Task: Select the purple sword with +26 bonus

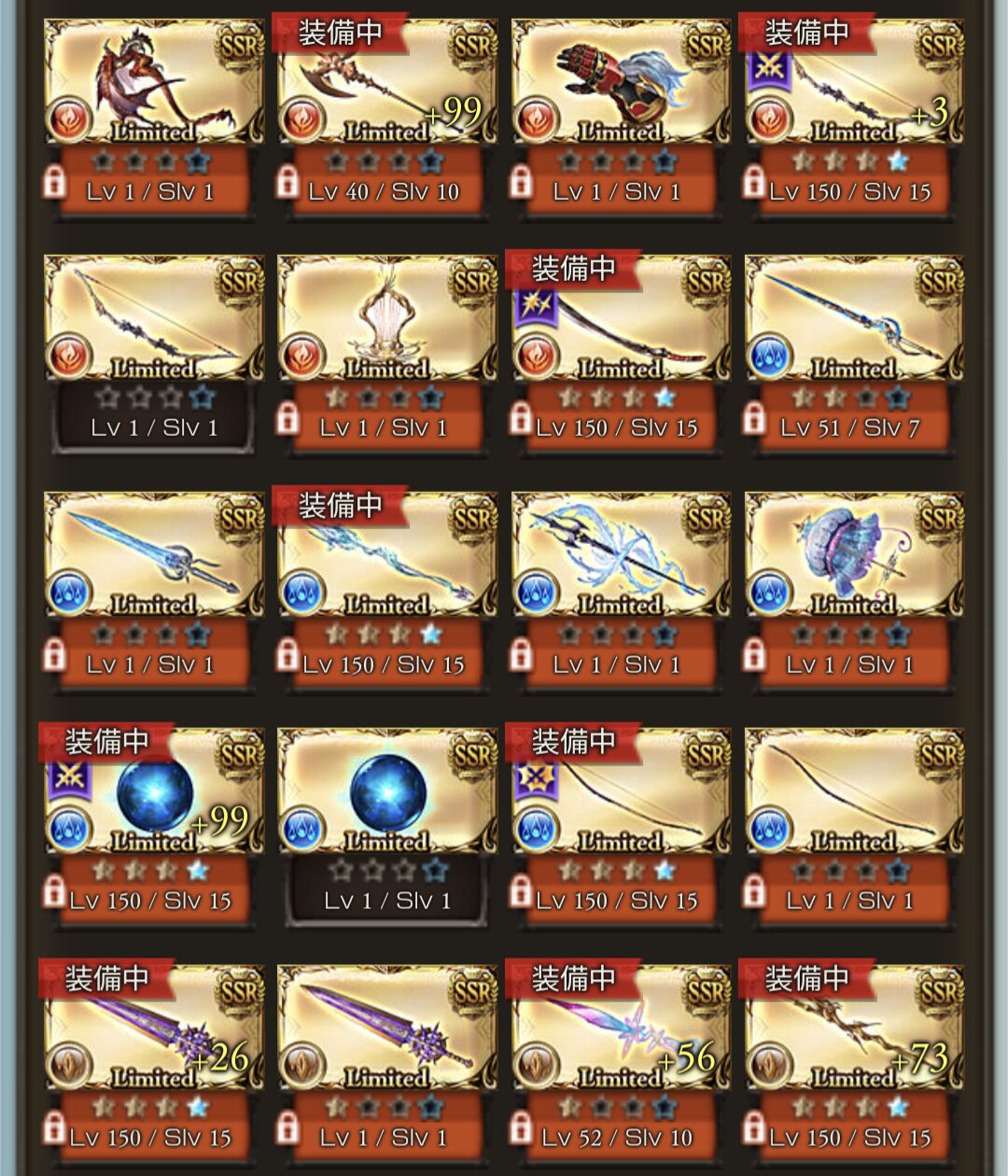Action: [154, 1028]
